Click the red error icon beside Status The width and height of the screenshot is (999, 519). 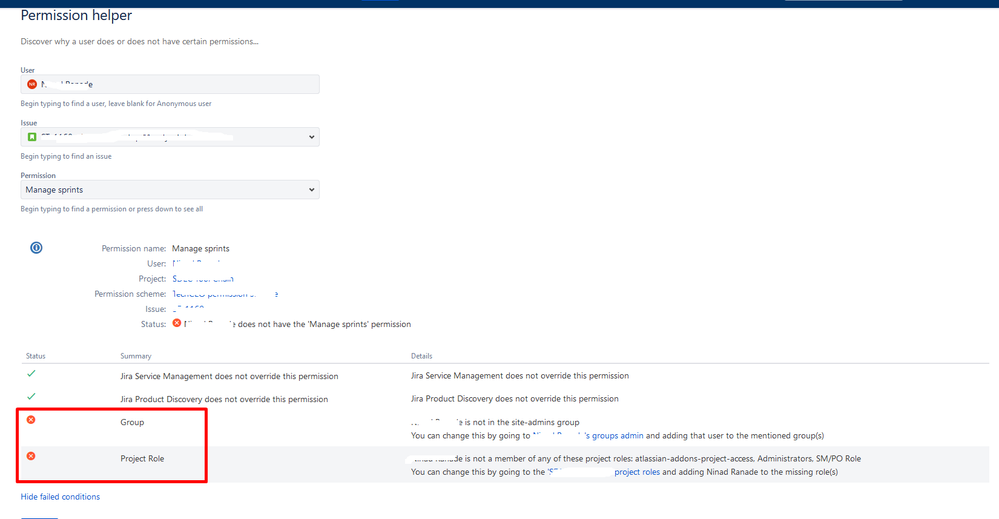pos(177,323)
